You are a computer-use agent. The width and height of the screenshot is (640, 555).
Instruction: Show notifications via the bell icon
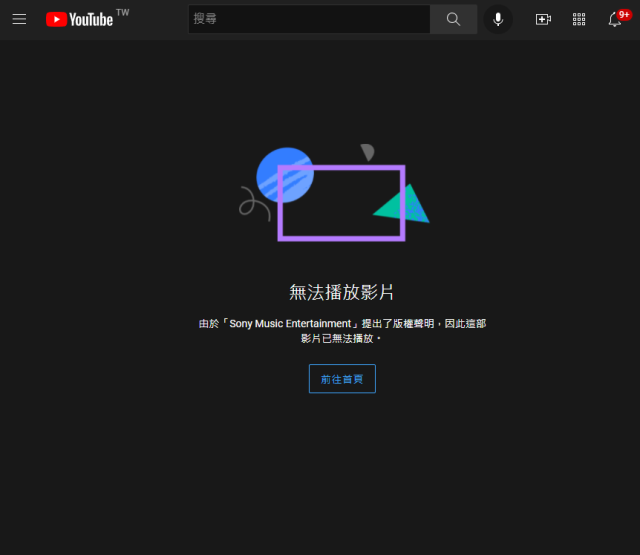pos(615,20)
